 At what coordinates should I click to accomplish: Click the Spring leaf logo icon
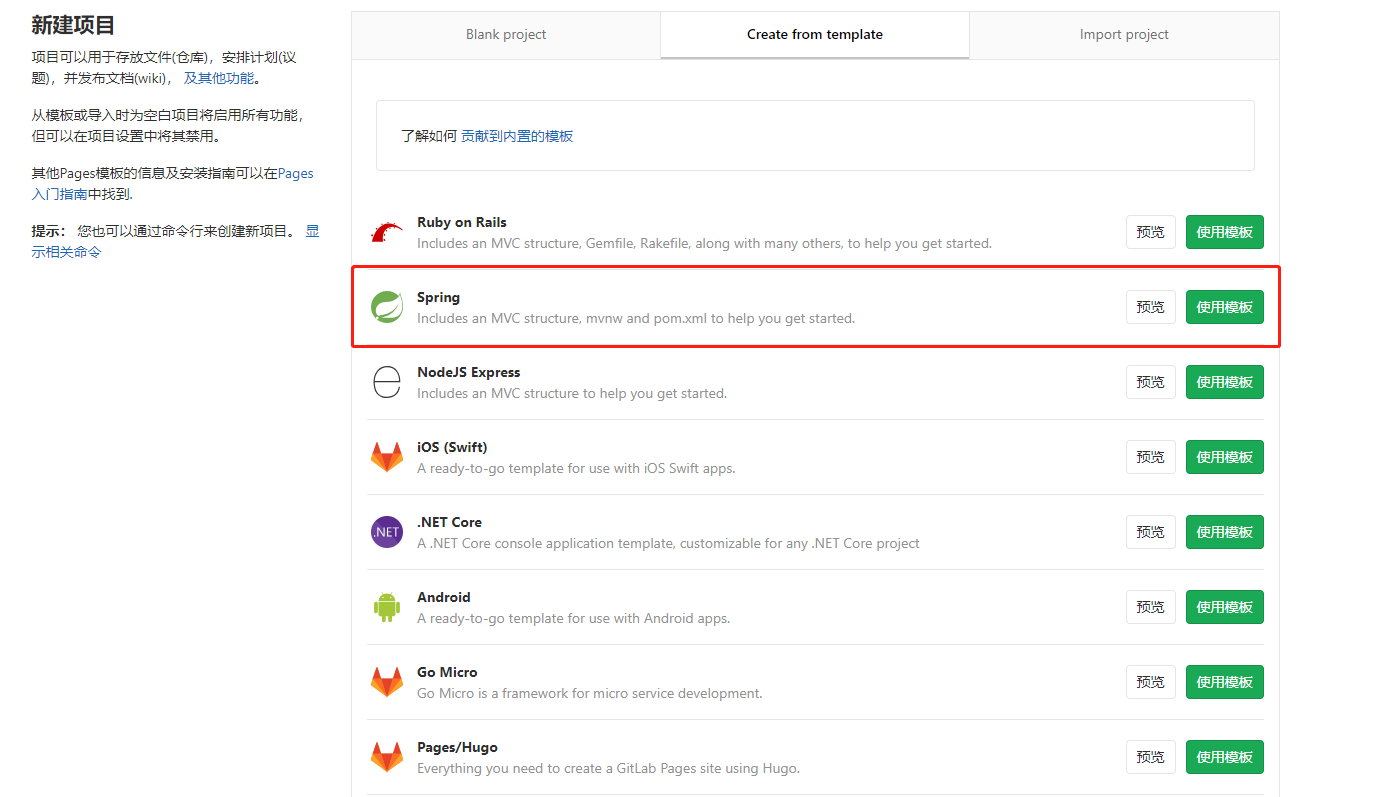[x=386, y=307]
